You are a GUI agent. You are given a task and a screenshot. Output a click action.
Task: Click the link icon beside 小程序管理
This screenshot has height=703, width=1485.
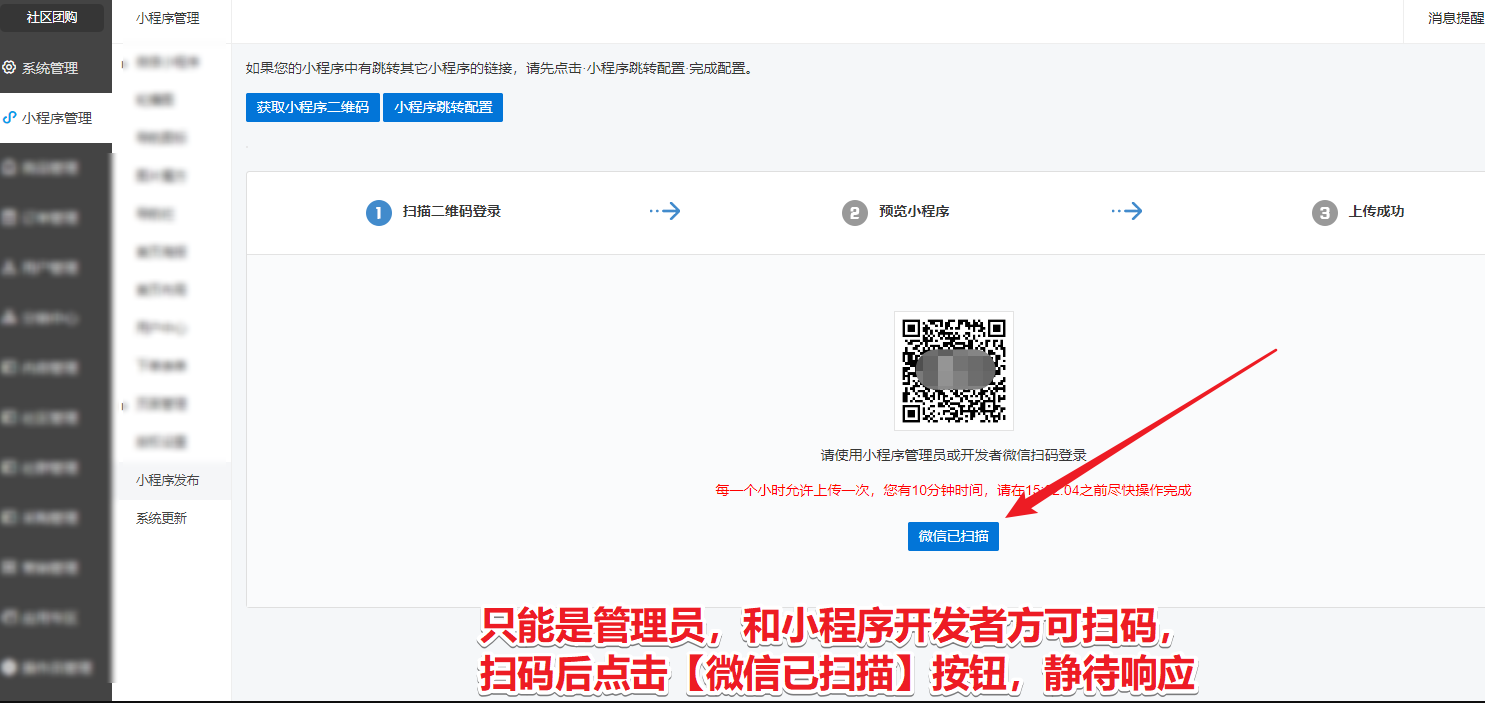click(9, 118)
